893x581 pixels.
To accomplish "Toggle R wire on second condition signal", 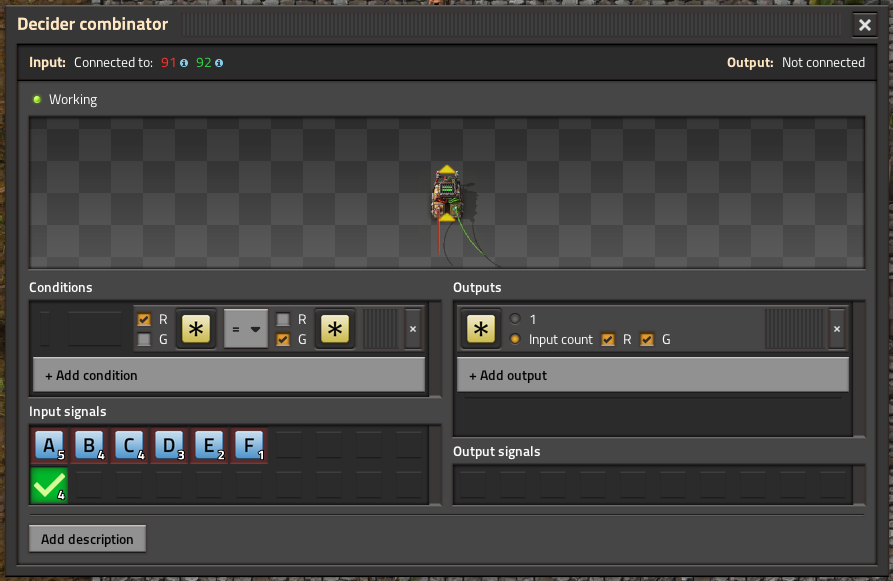I will [283, 320].
